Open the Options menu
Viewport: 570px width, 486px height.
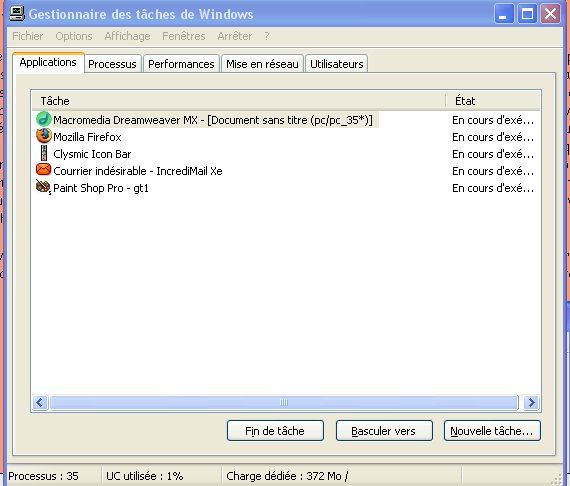pyautogui.click(x=74, y=36)
